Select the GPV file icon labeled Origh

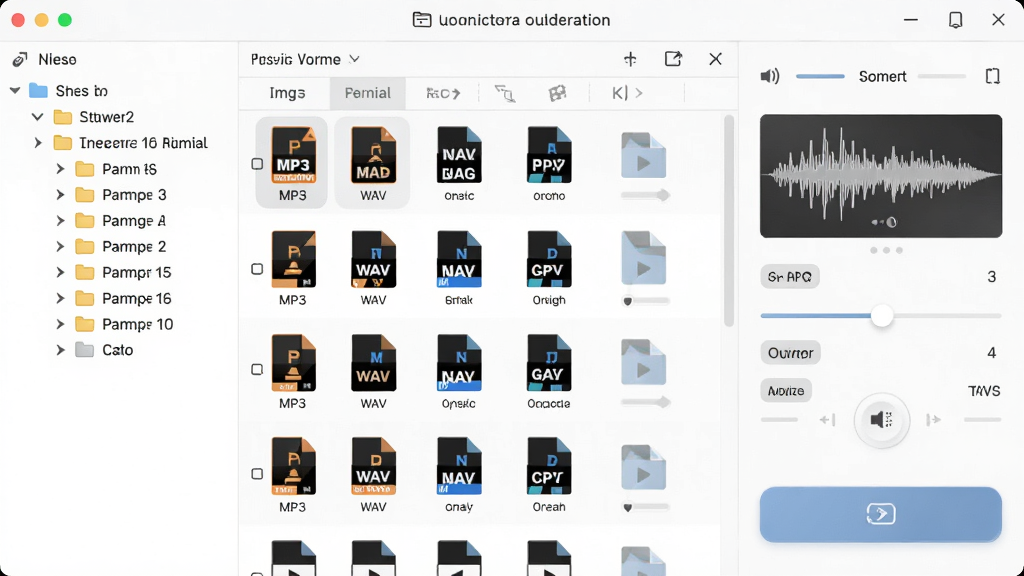pos(549,259)
